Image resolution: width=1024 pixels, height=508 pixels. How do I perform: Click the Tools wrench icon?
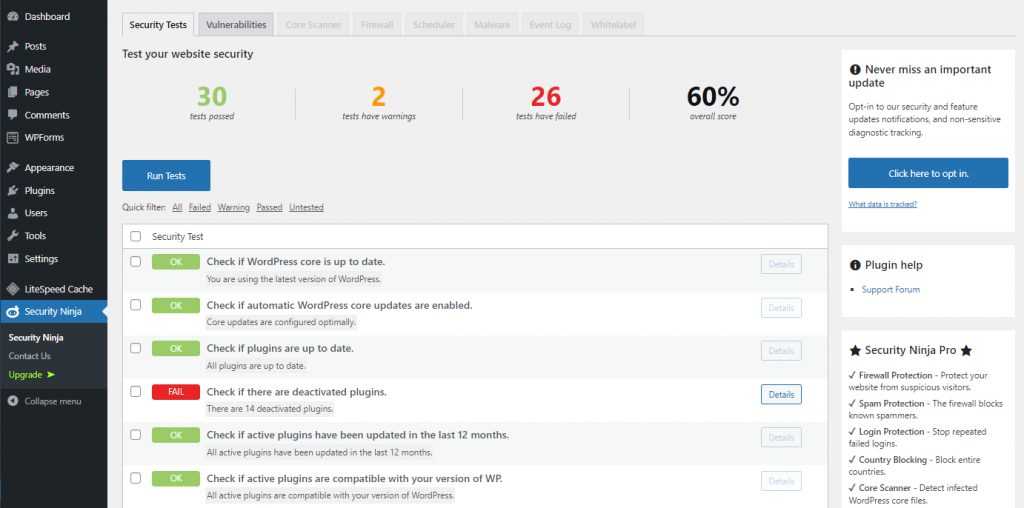point(12,236)
